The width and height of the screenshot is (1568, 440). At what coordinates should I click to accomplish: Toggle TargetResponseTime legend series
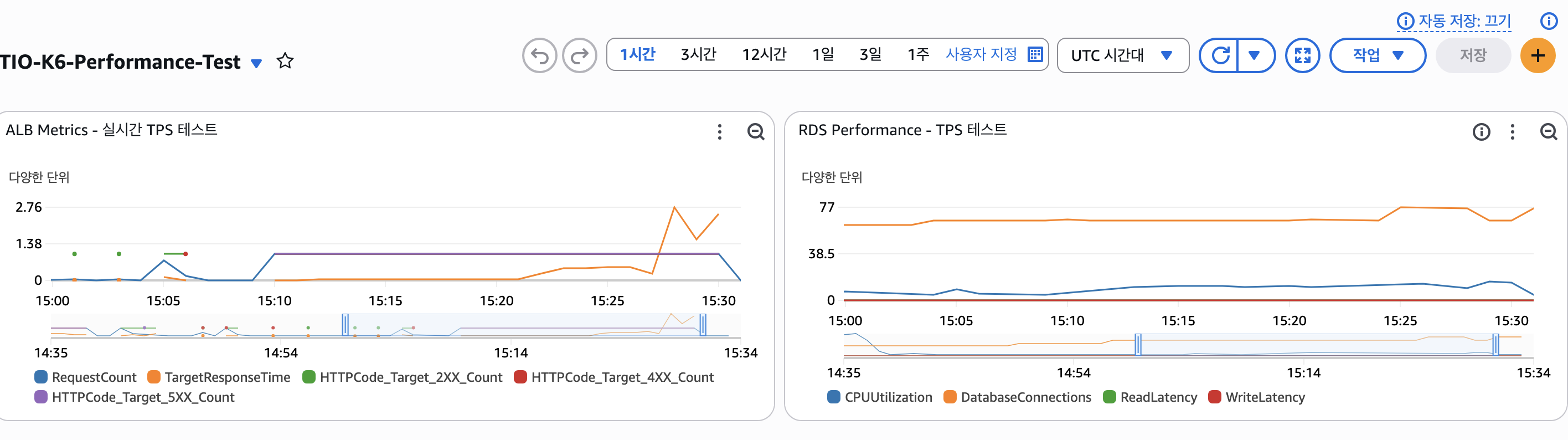point(219,377)
